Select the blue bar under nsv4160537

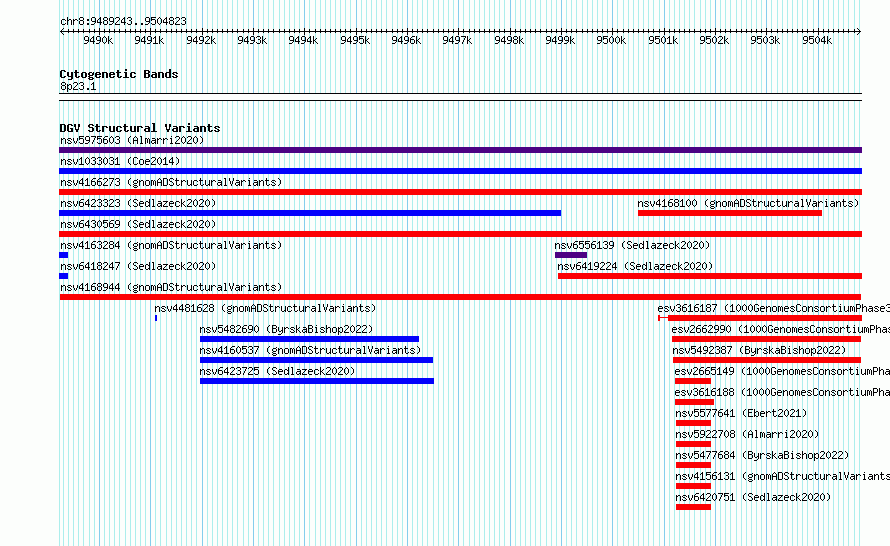tap(316, 360)
